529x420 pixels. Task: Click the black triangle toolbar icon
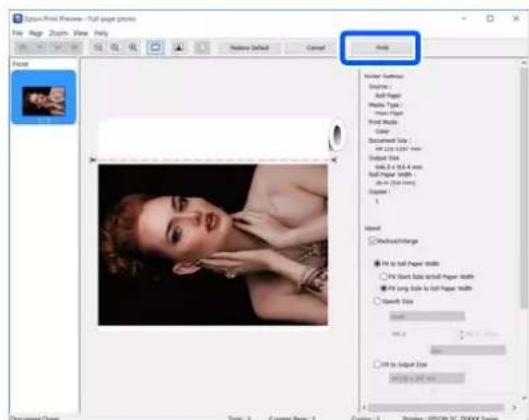coord(178,48)
